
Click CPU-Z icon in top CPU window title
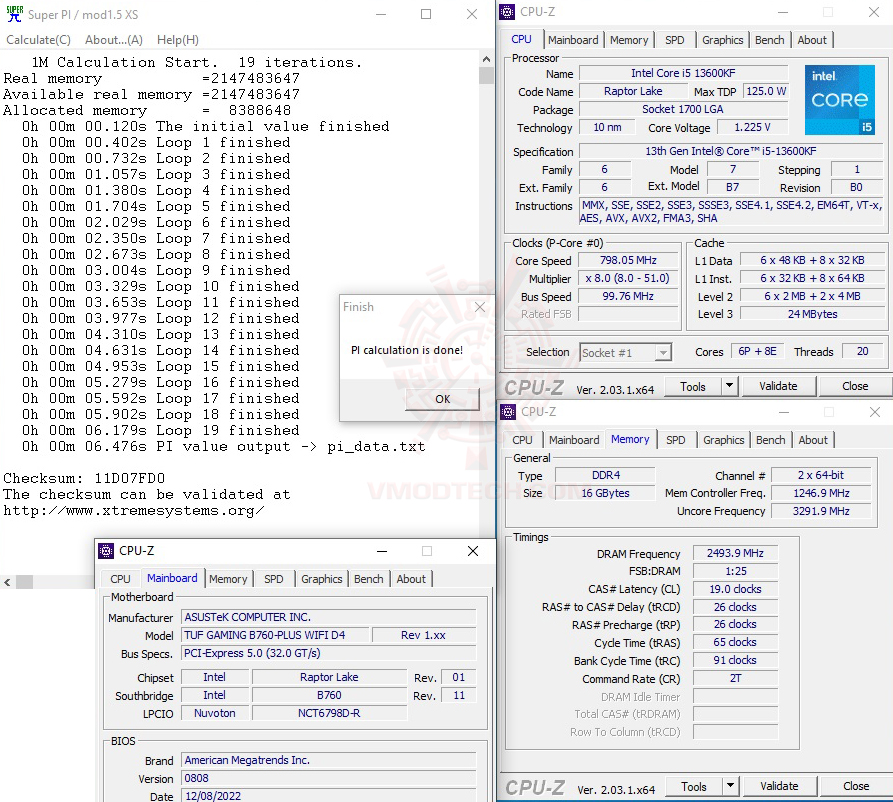tap(507, 12)
